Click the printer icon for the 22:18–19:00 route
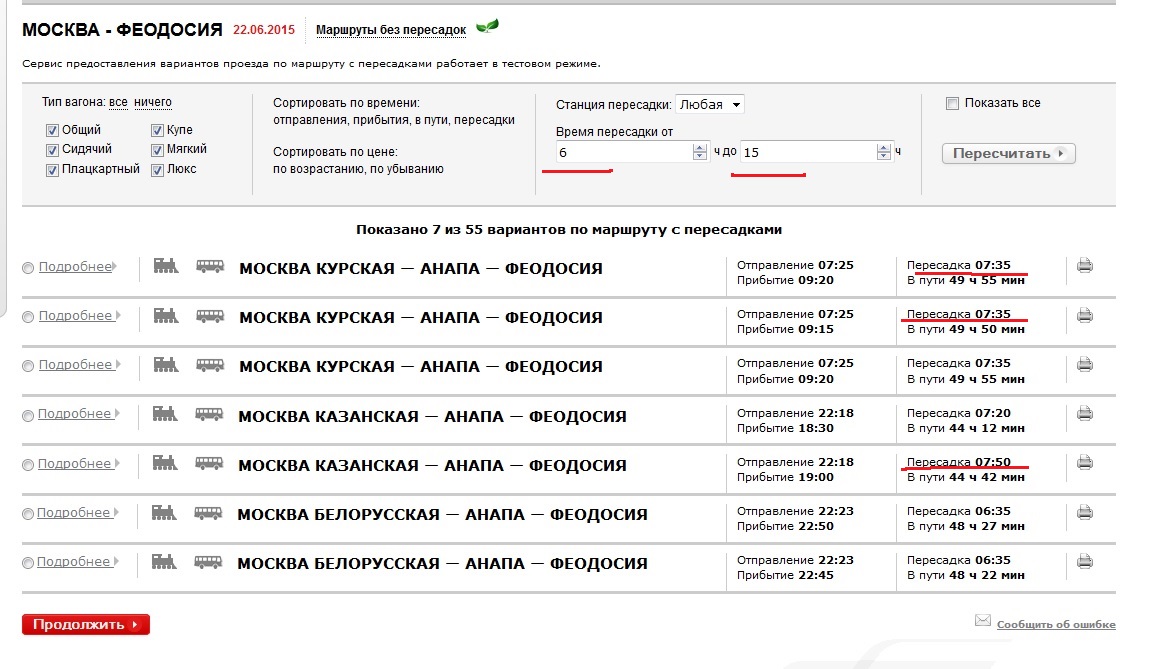The width and height of the screenshot is (1163, 669). click(1084, 463)
